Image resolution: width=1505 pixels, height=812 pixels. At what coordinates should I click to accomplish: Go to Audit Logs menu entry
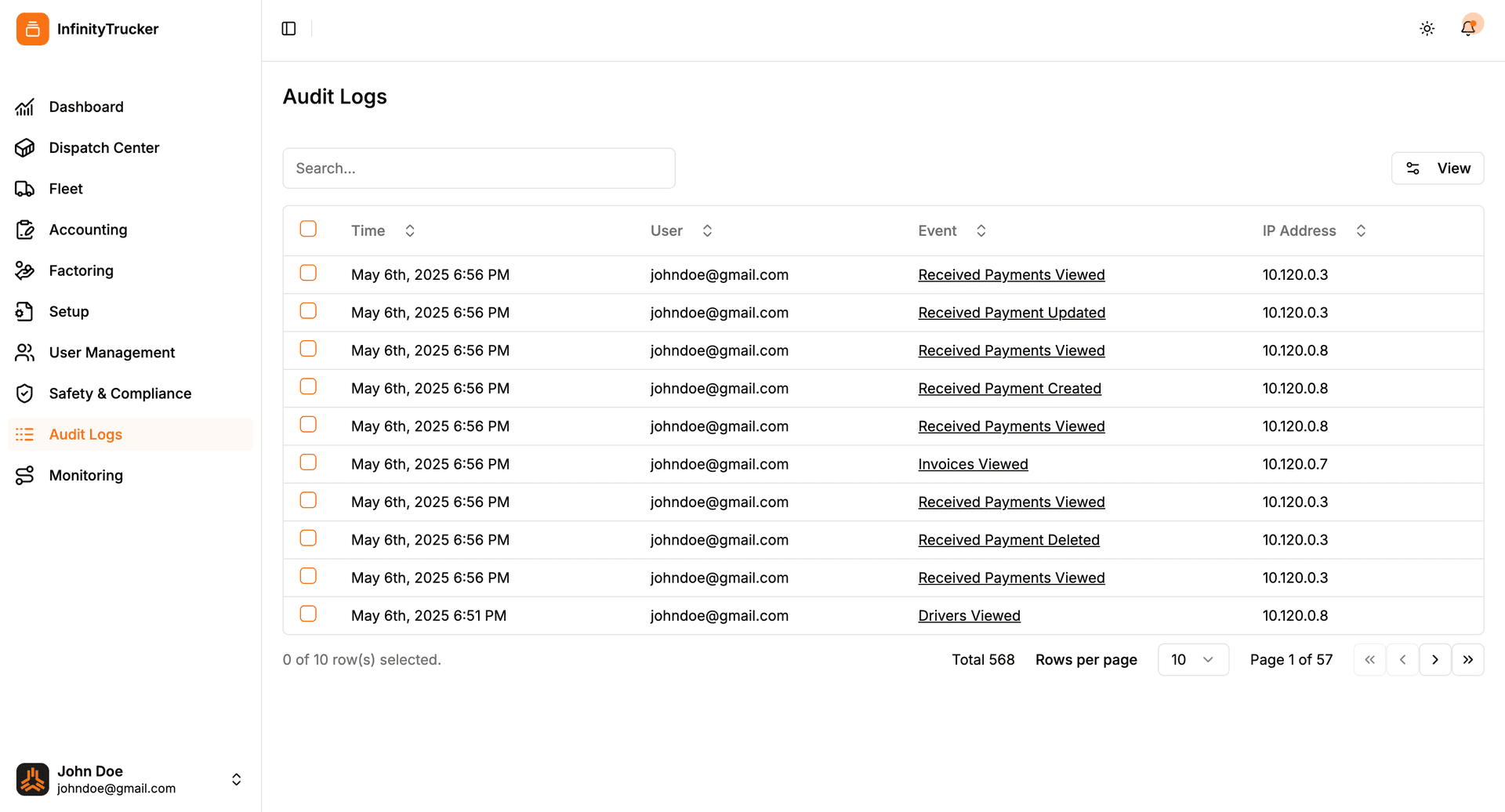(x=85, y=433)
